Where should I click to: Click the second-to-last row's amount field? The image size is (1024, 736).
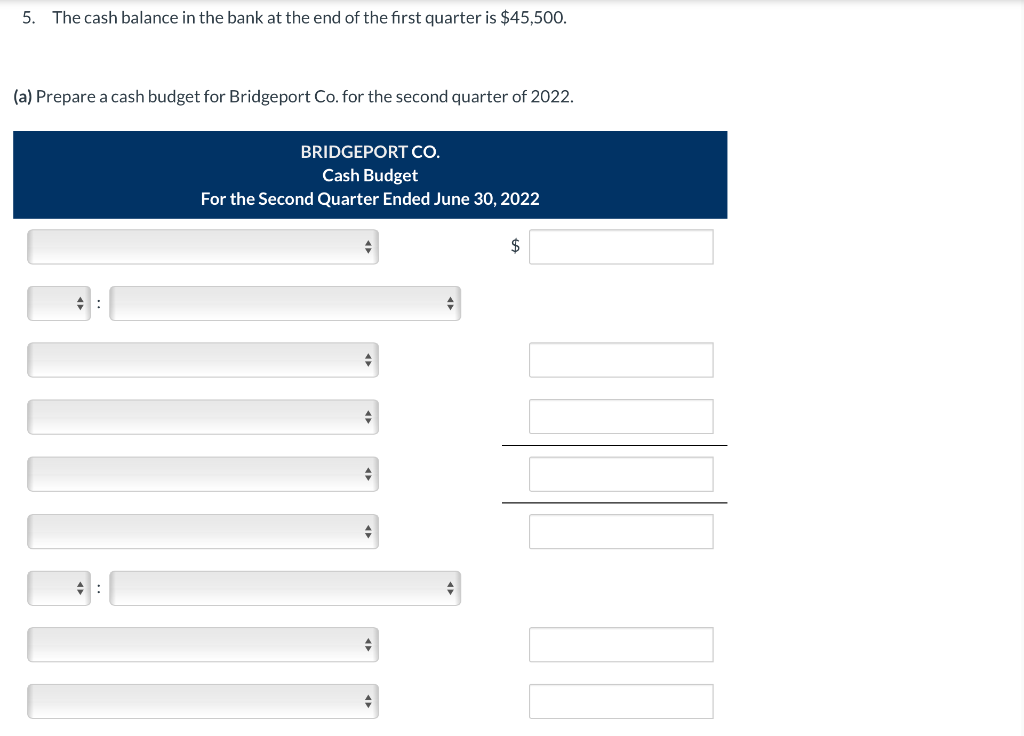[x=621, y=645]
